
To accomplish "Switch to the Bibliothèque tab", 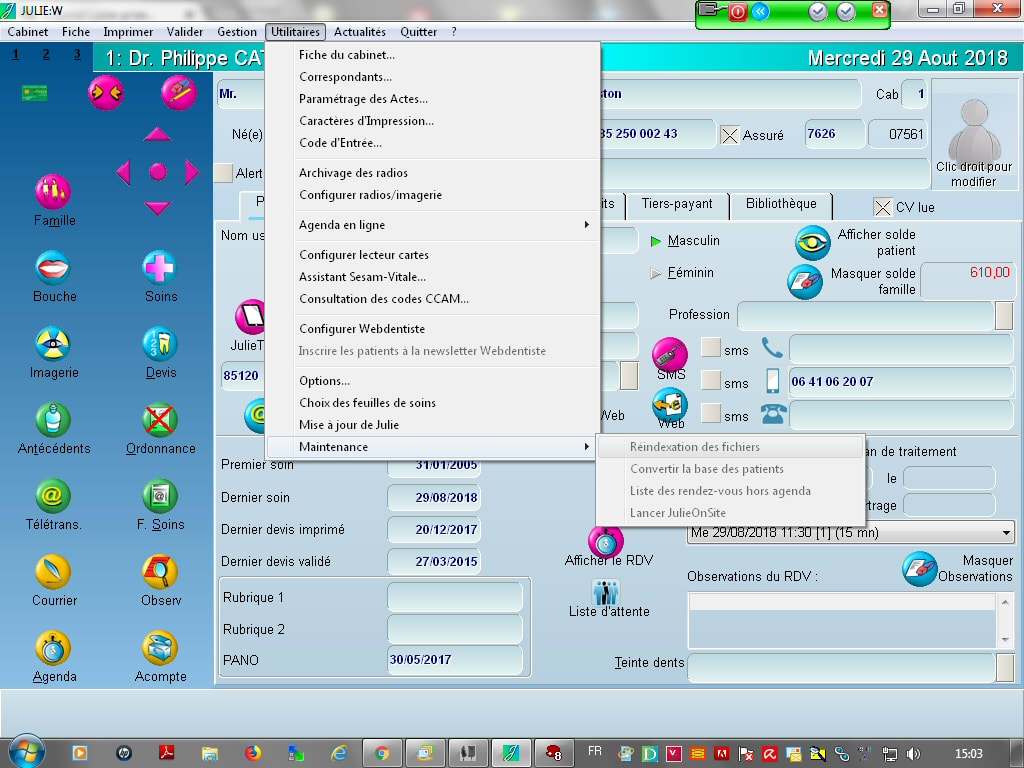I will pos(781,204).
